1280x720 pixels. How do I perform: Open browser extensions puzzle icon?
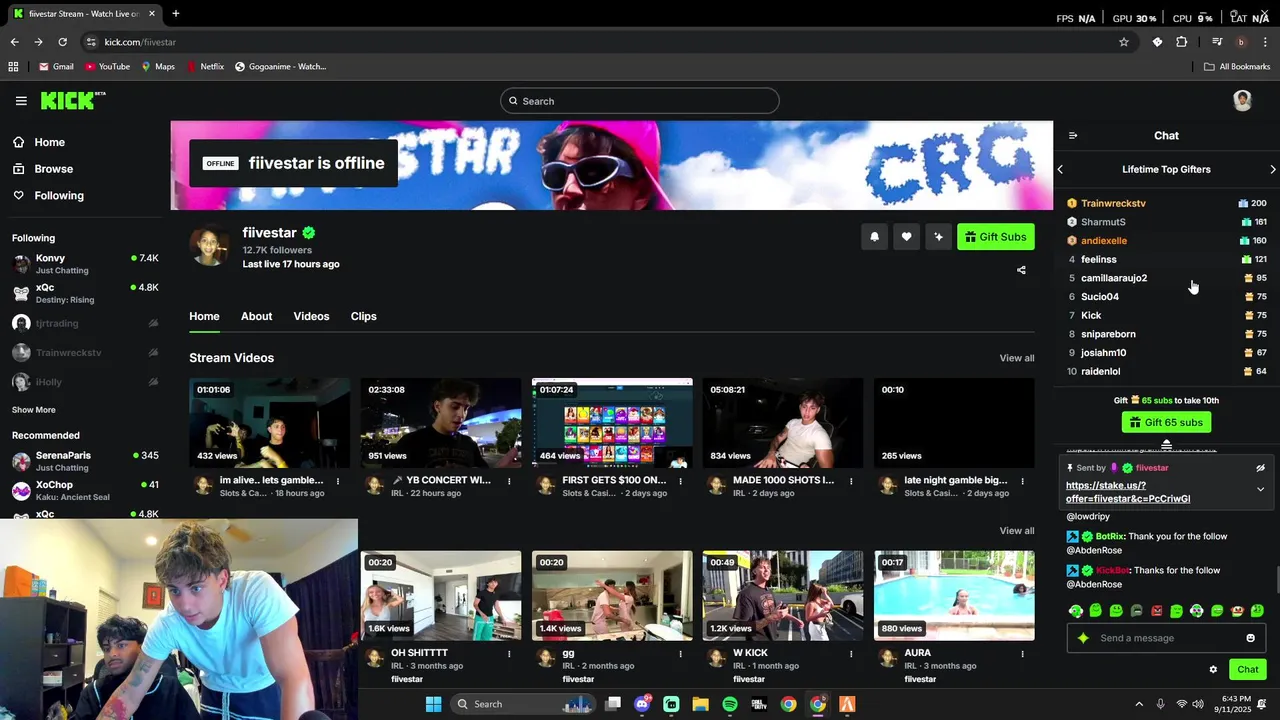[1181, 42]
